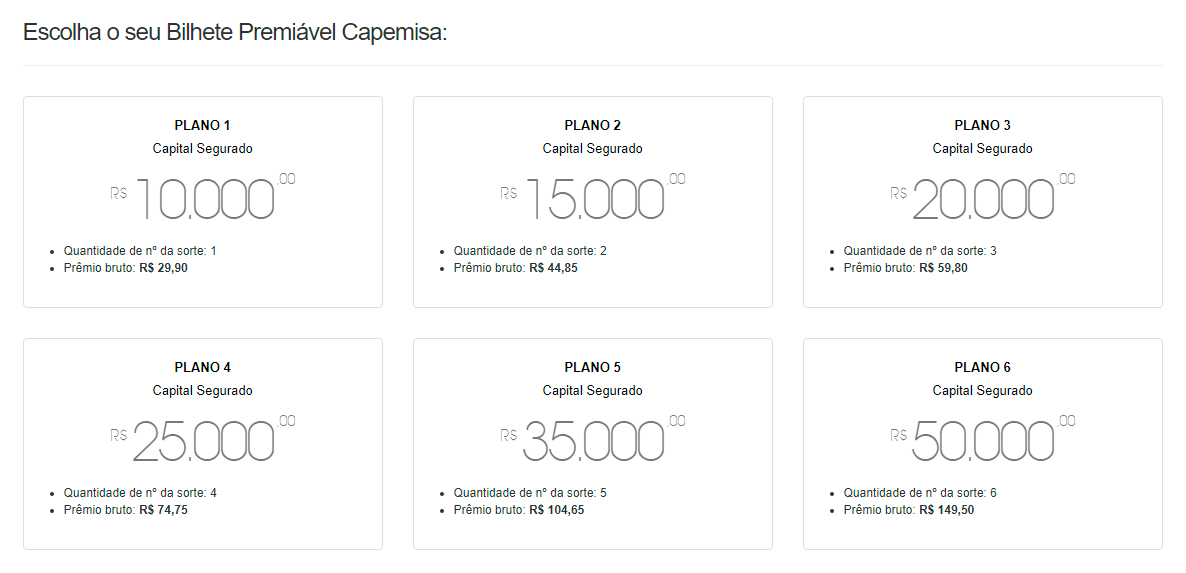The width and height of the screenshot is (1186, 573).
Task: Select the R$ 20.000 insured capital amount
Action: click(x=983, y=198)
